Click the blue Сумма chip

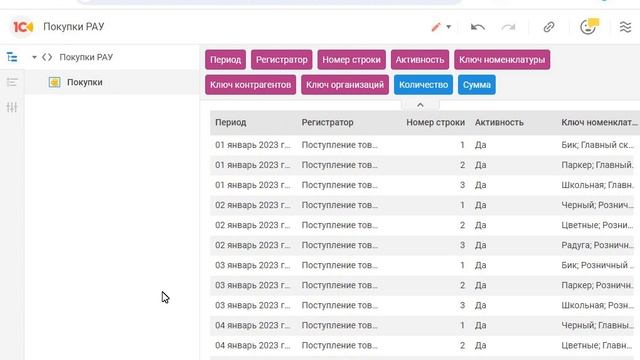477,84
